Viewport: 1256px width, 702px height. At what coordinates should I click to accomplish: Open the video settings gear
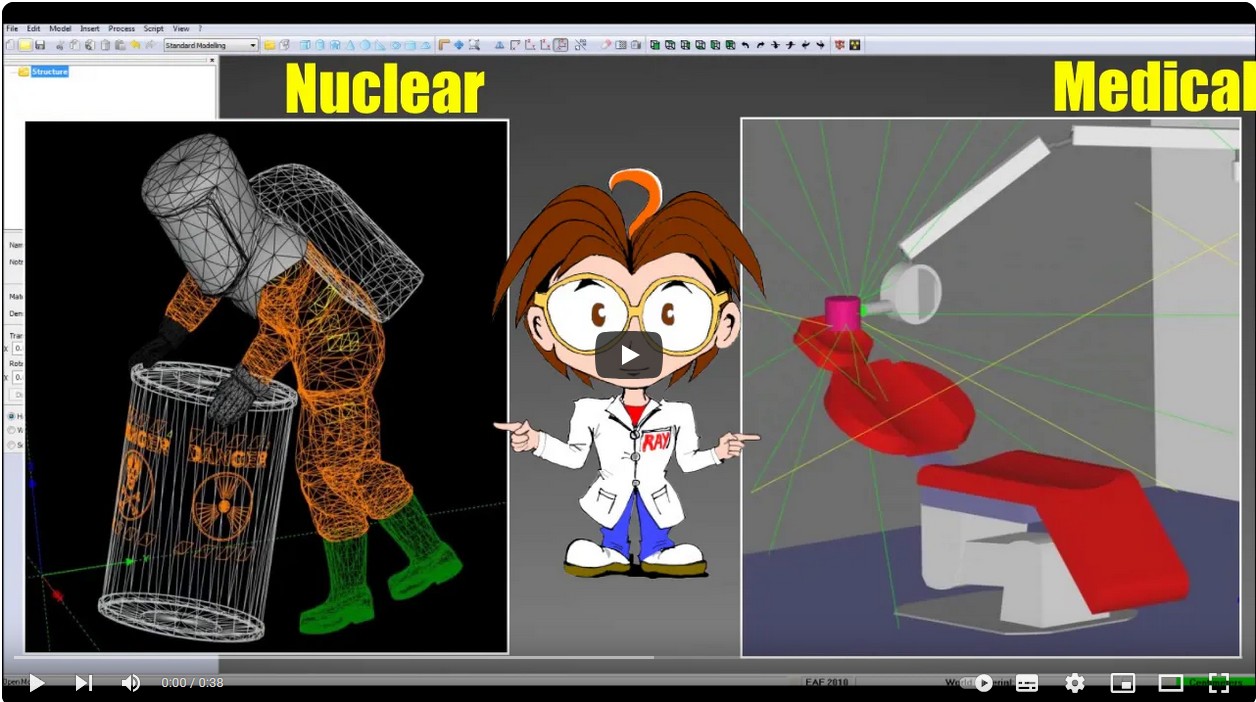(x=1075, y=683)
